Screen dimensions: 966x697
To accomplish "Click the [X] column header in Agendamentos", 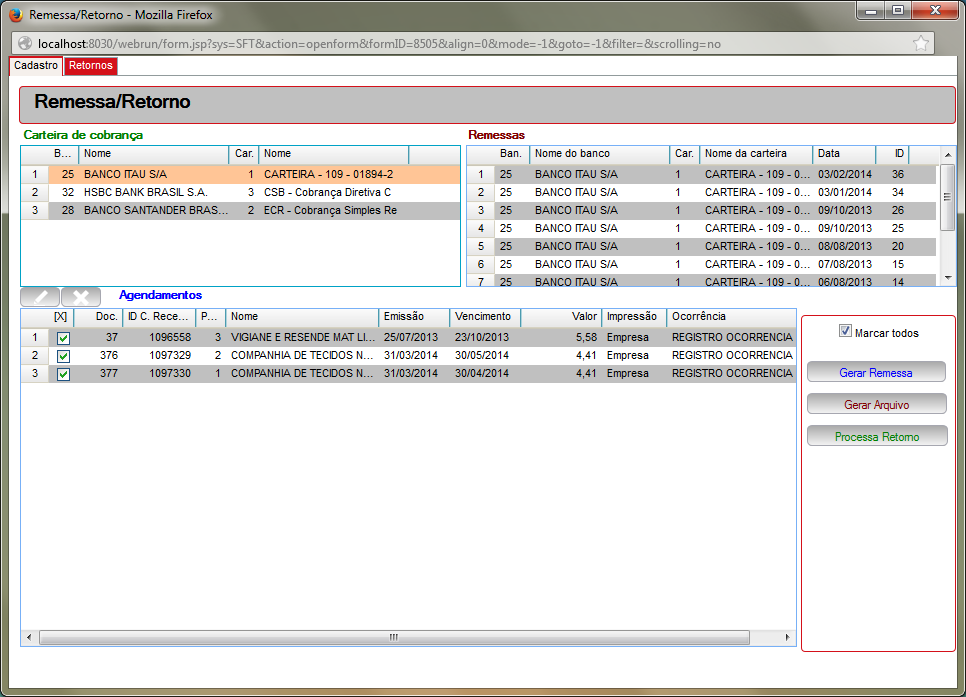I will click(x=61, y=317).
